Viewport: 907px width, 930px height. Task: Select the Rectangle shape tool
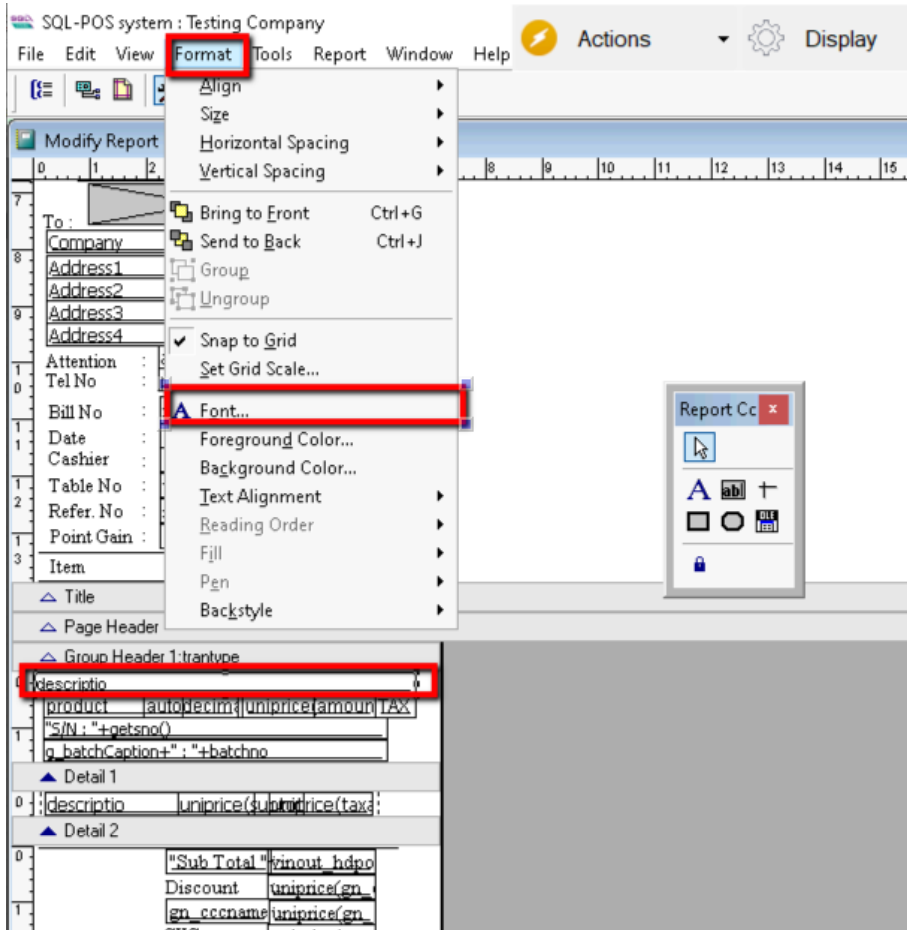coord(698,521)
